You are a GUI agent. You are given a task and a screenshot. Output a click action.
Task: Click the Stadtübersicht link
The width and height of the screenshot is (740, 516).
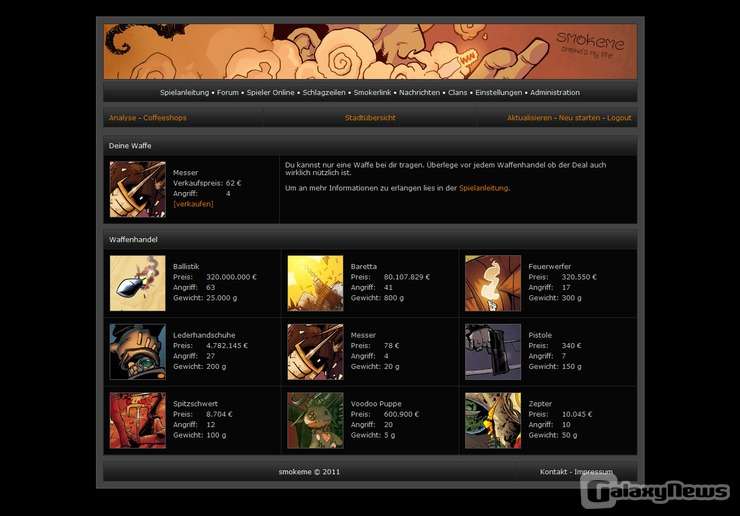tap(370, 118)
